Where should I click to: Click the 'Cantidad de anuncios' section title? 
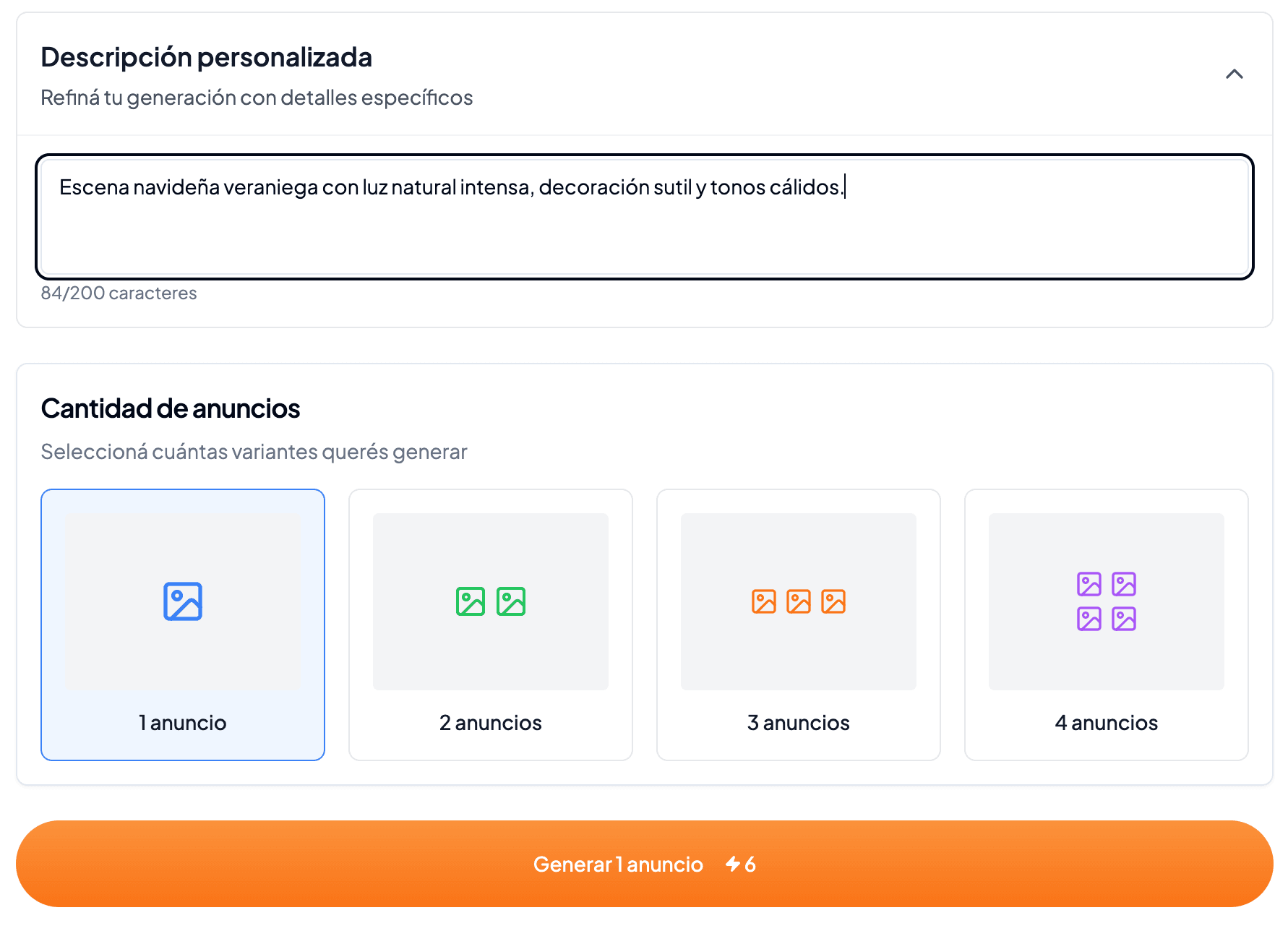[171, 408]
